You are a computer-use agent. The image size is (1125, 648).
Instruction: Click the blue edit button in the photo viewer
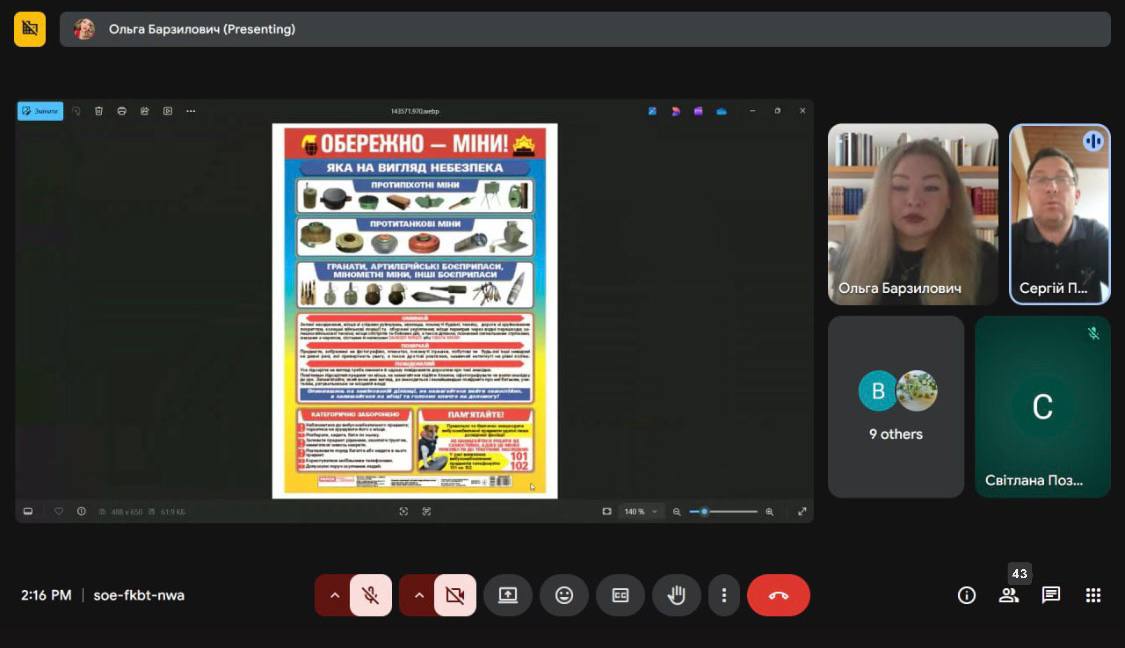(x=40, y=111)
